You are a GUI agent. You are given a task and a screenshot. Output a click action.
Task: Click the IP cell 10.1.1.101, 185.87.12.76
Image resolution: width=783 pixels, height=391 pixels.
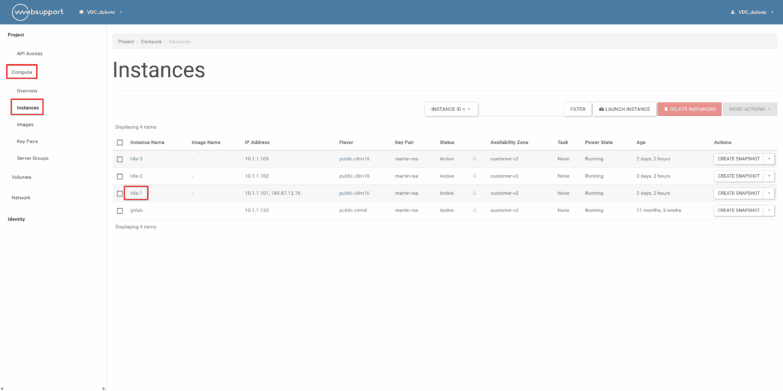pos(273,193)
